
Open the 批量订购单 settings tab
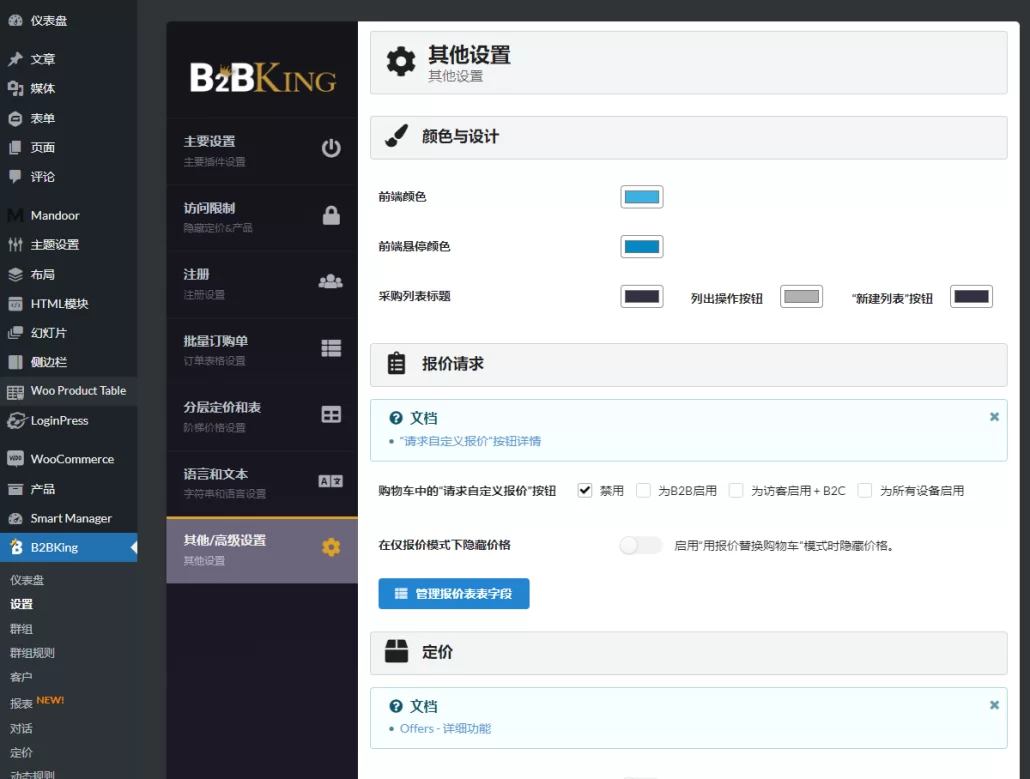coord(262,351)
